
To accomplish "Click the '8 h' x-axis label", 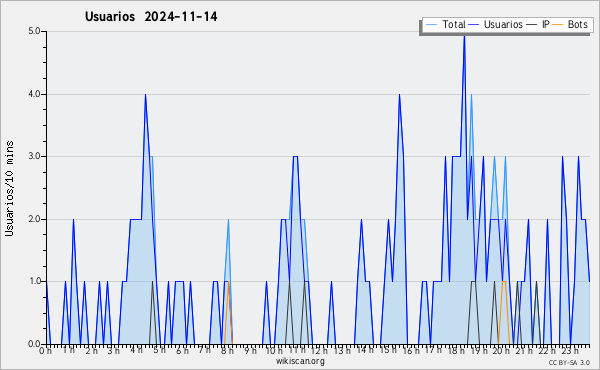I will (227, 351).
